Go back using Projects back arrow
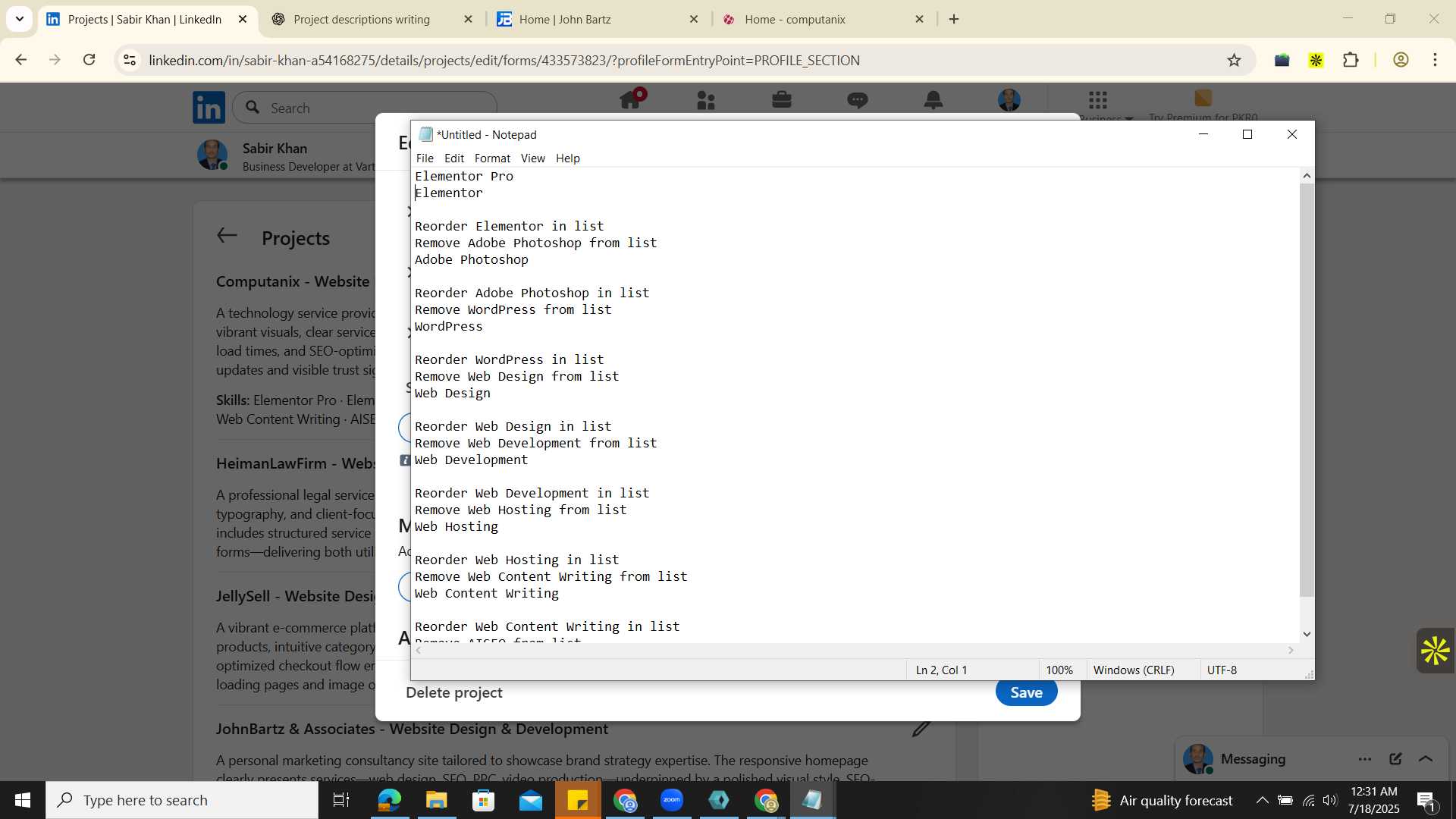The image size is (1456, 819). (227, 237)
